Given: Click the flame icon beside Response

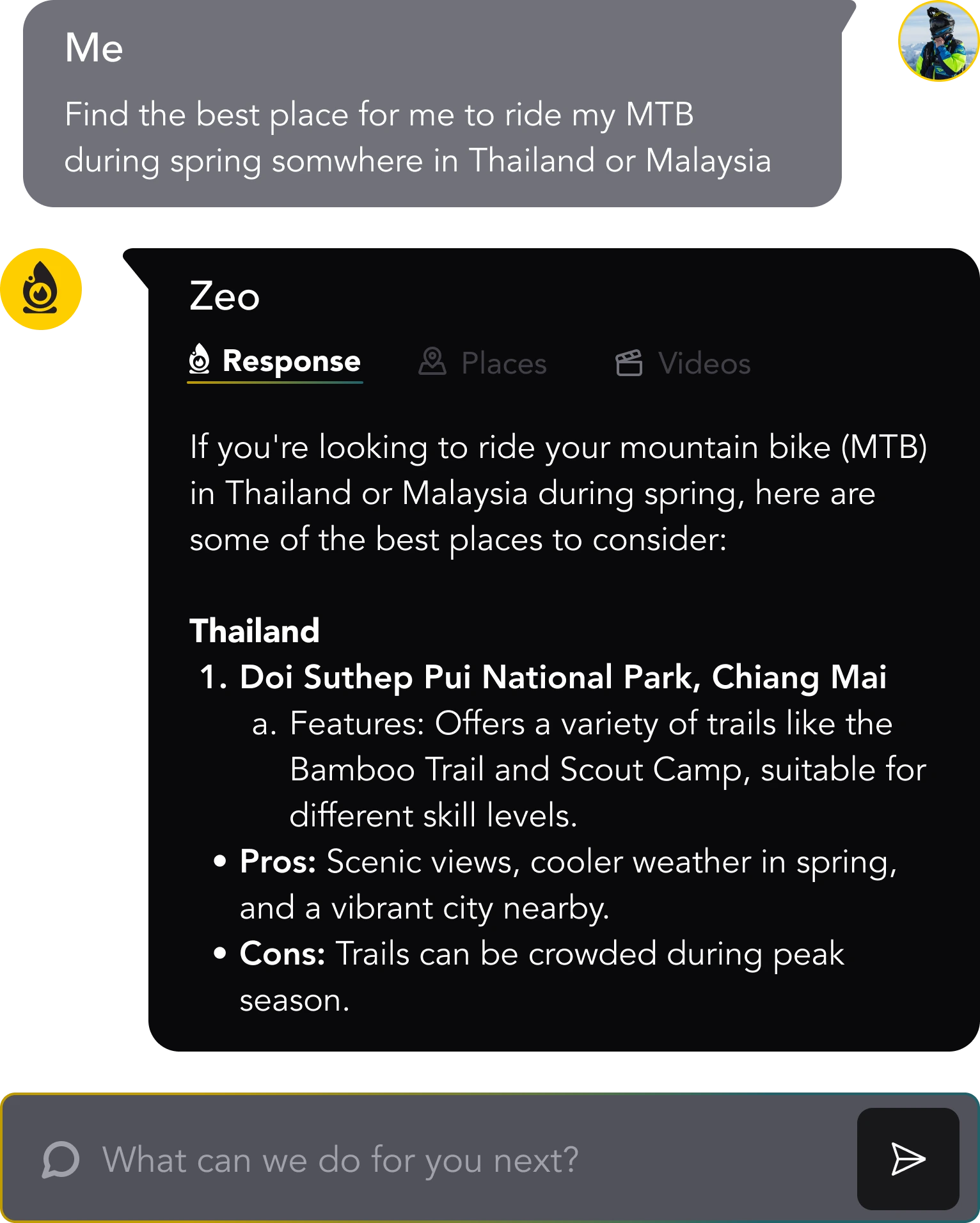Looking at the screenshot, I should (x=200, y=359).
